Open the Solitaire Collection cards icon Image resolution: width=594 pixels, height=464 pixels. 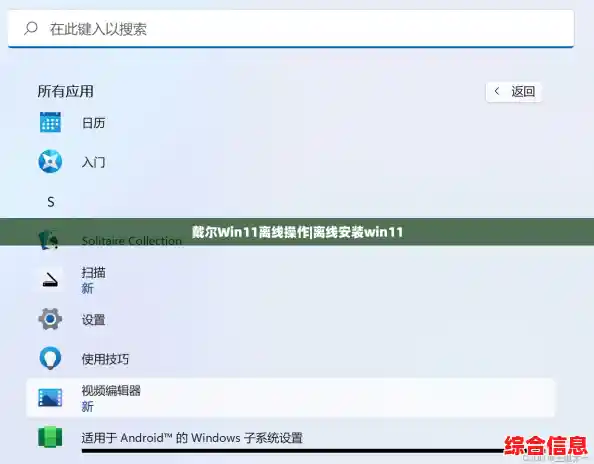coord(49,240)
